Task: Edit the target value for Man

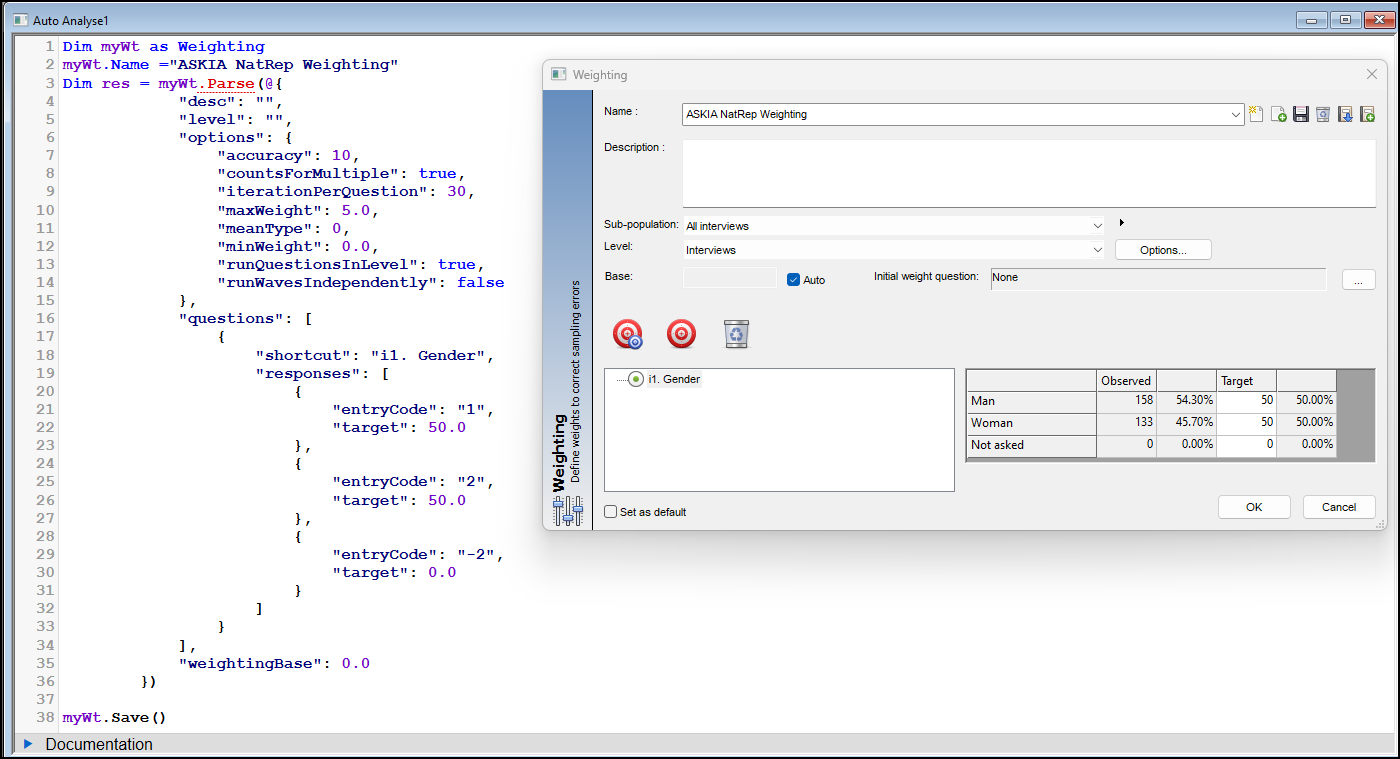Action: (1246, 401)
